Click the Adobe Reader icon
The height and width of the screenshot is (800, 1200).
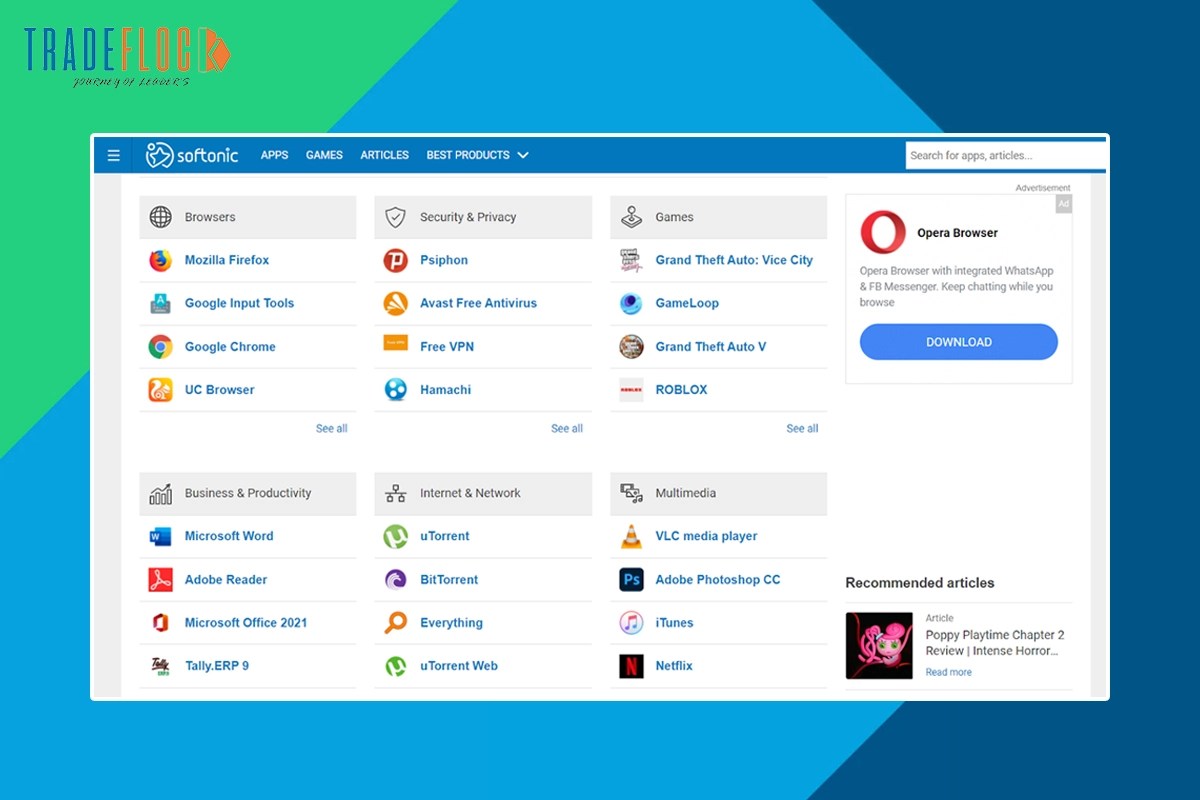160,580
